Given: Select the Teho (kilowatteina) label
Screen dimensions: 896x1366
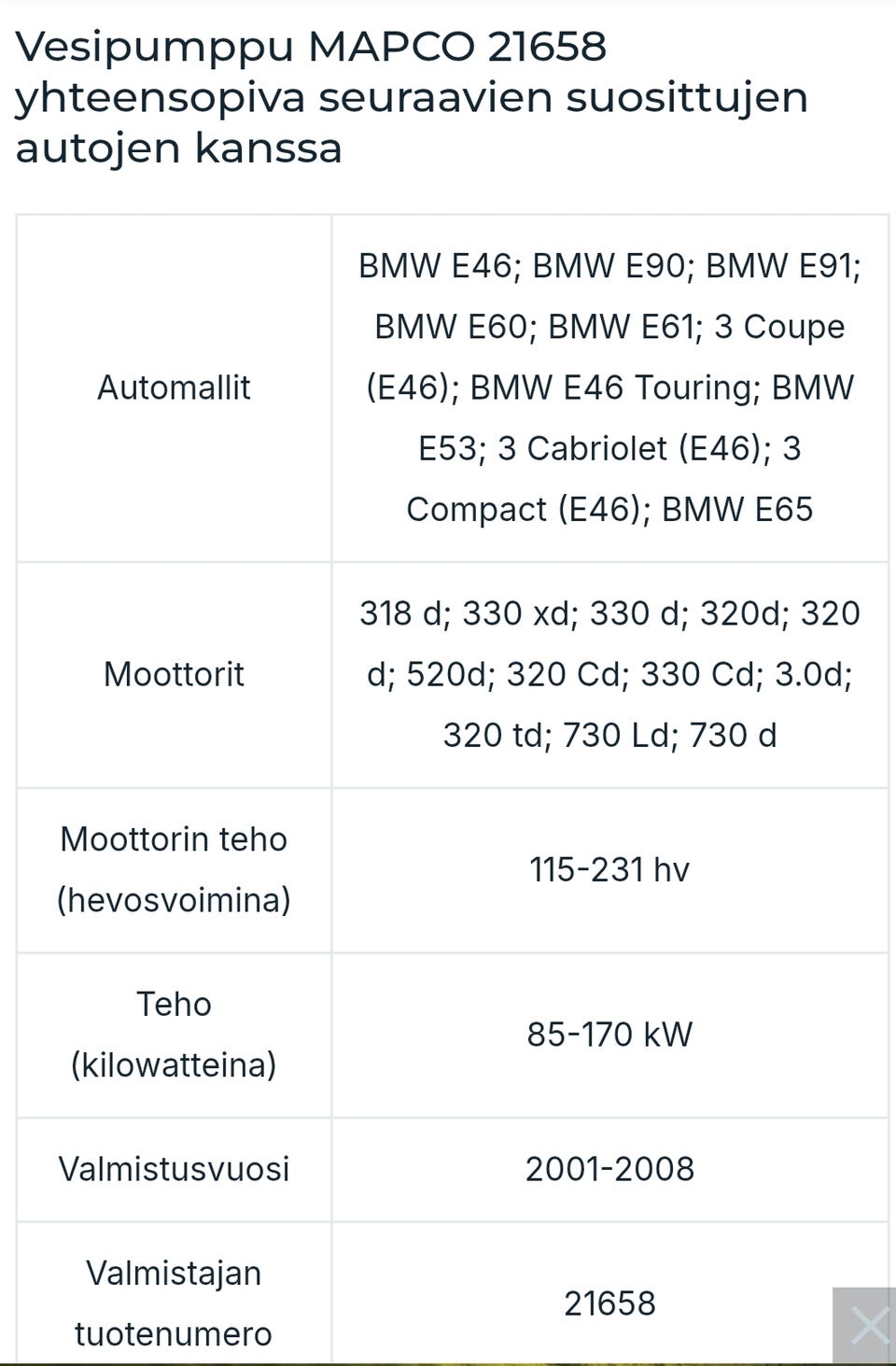Looking at the screenshot, I should tap(174, 1035).
